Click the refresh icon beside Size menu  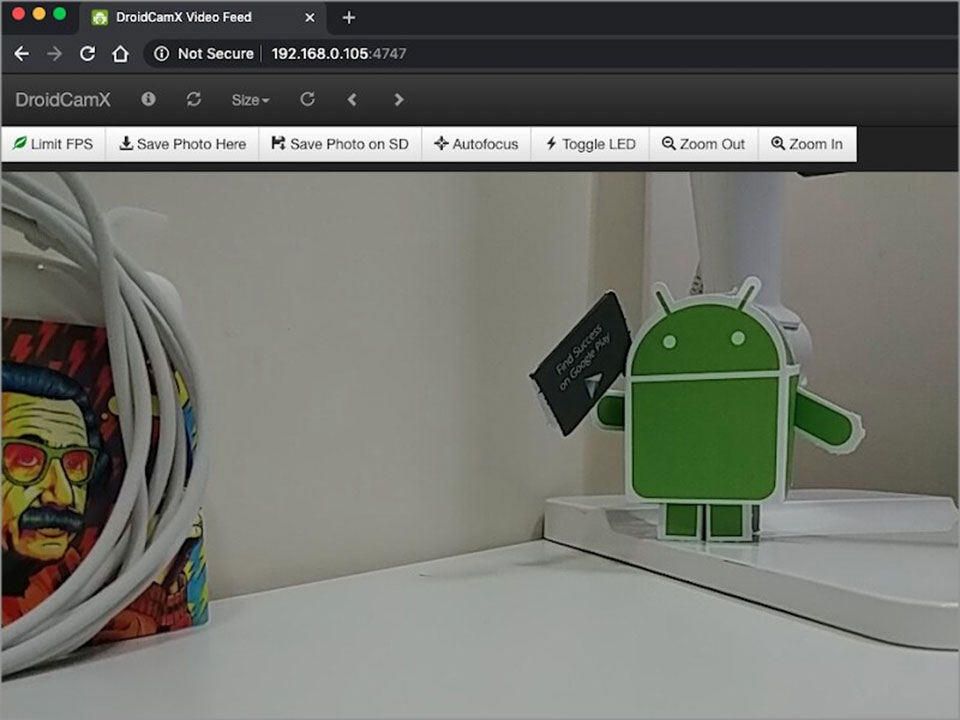click(193, 100)
